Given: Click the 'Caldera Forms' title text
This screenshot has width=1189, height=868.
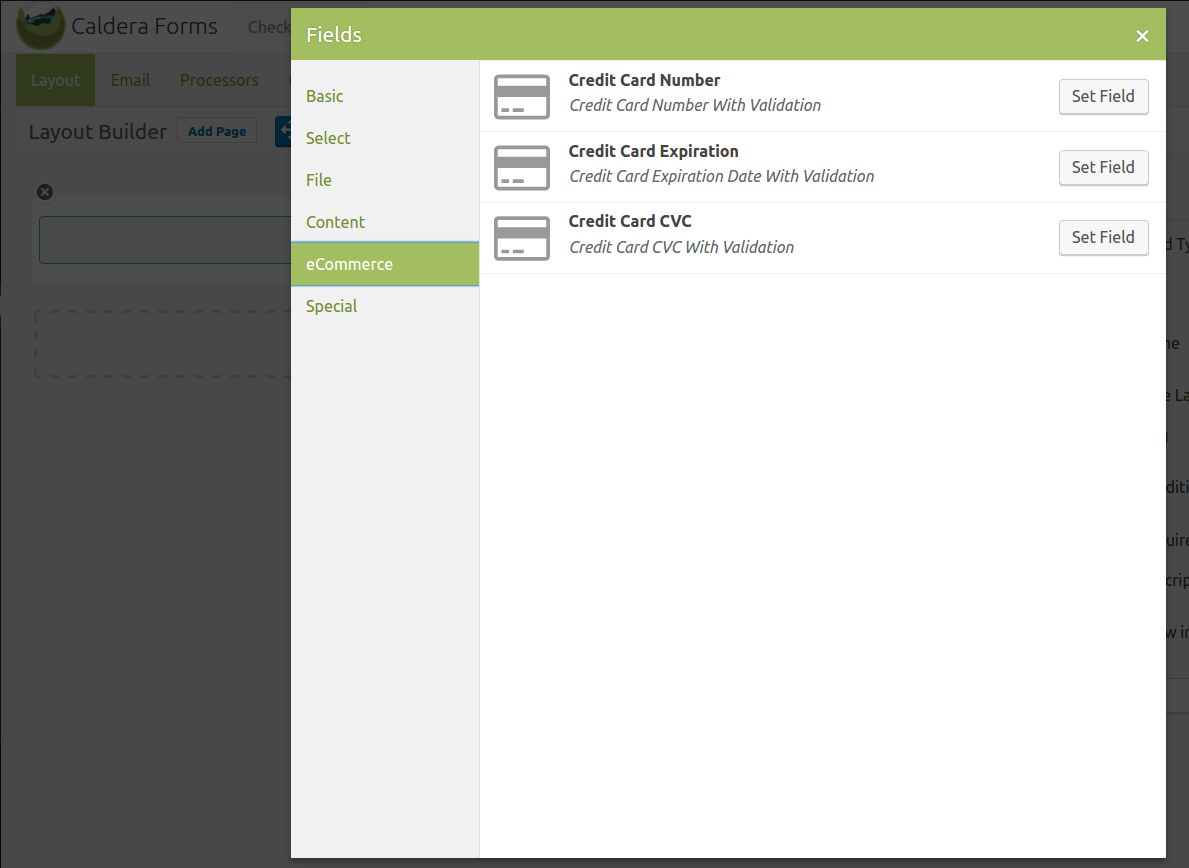Looking at the screenshot, I should tap(144, 27).
